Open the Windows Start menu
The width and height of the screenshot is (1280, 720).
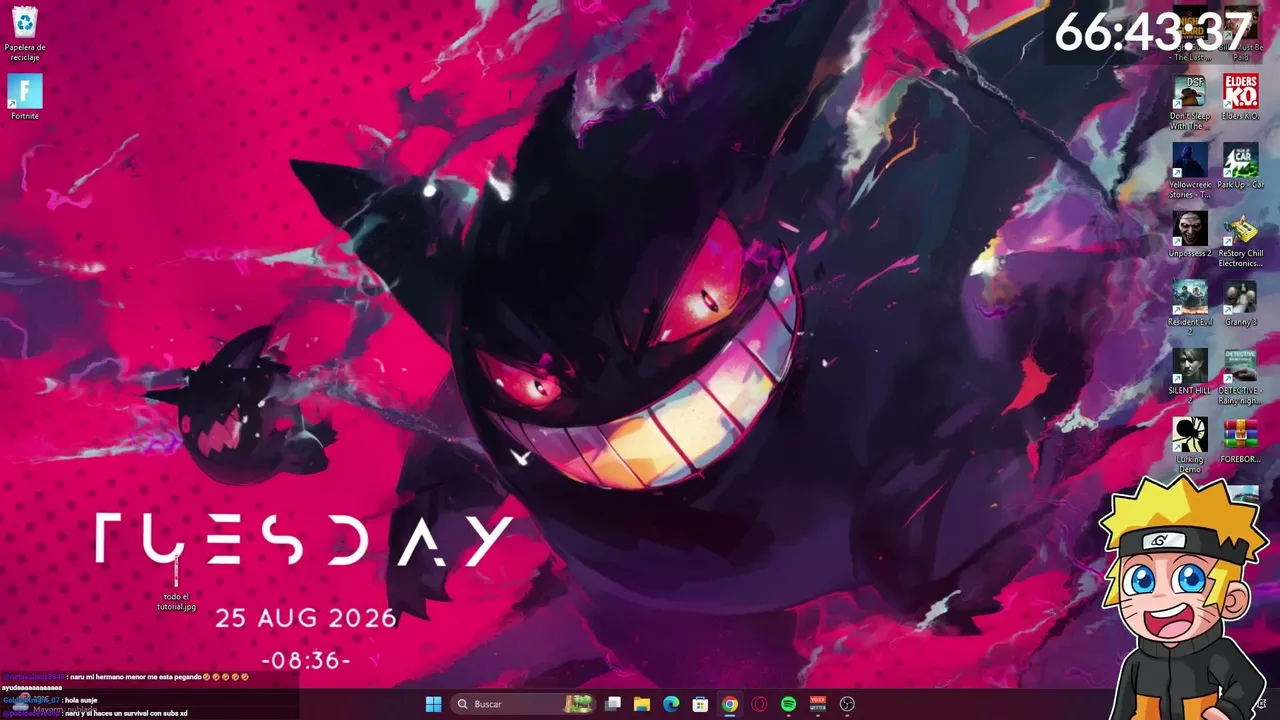433,704
